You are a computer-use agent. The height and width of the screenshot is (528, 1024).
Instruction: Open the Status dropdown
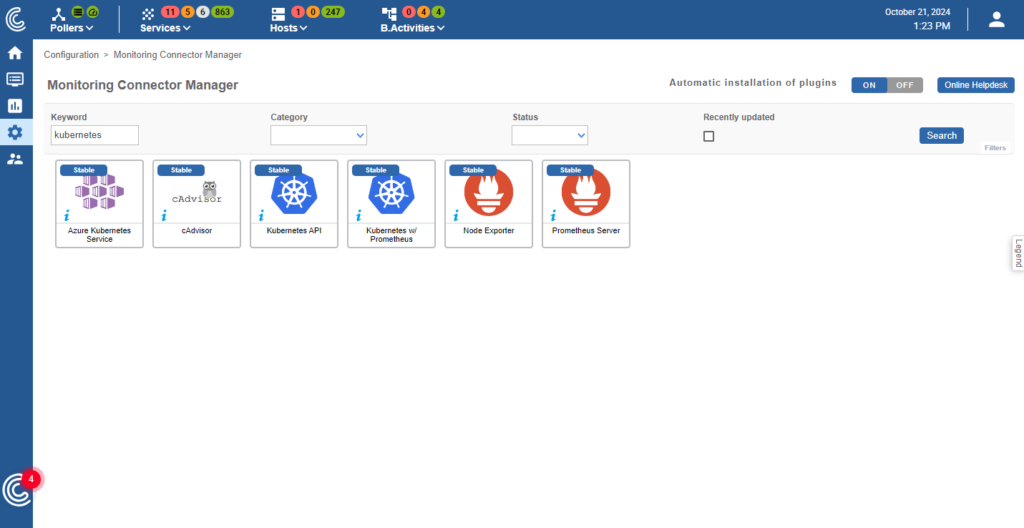[549, 135]
